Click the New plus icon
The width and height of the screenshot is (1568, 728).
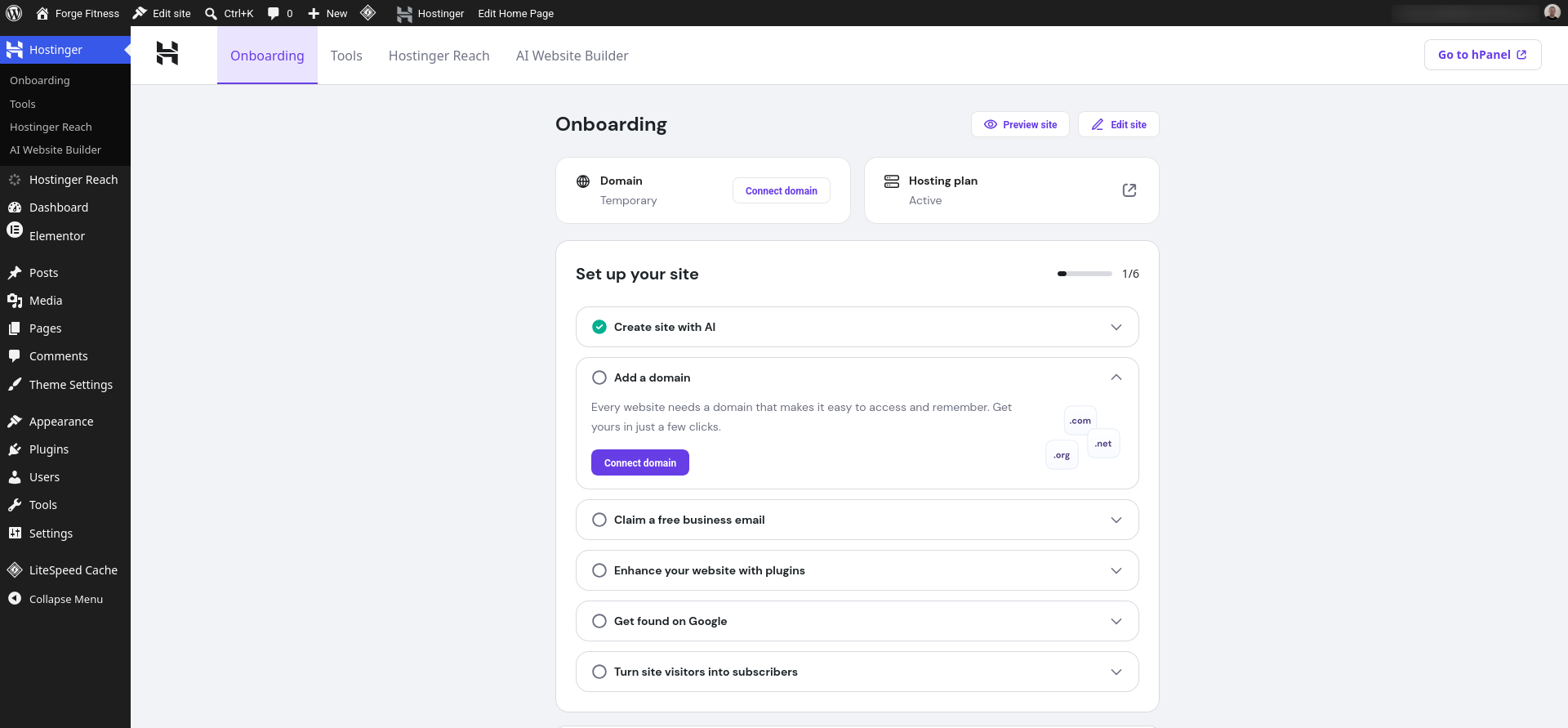coord(314,13)
